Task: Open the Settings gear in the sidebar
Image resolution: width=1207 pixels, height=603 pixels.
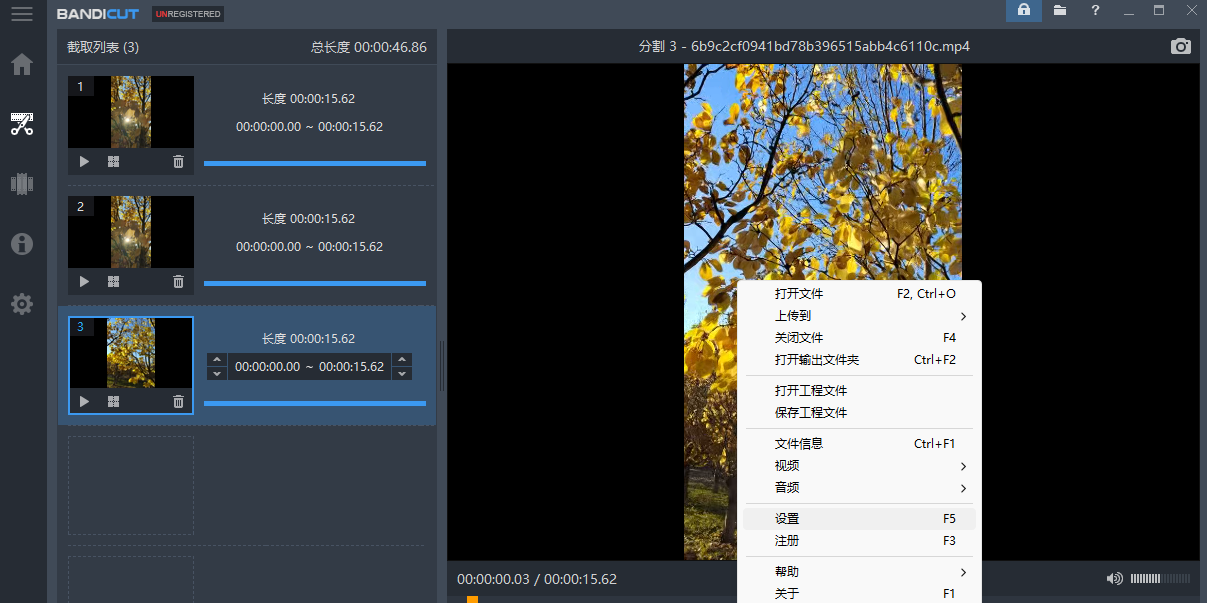Action: pyautogui.click(x=22, y=304)
